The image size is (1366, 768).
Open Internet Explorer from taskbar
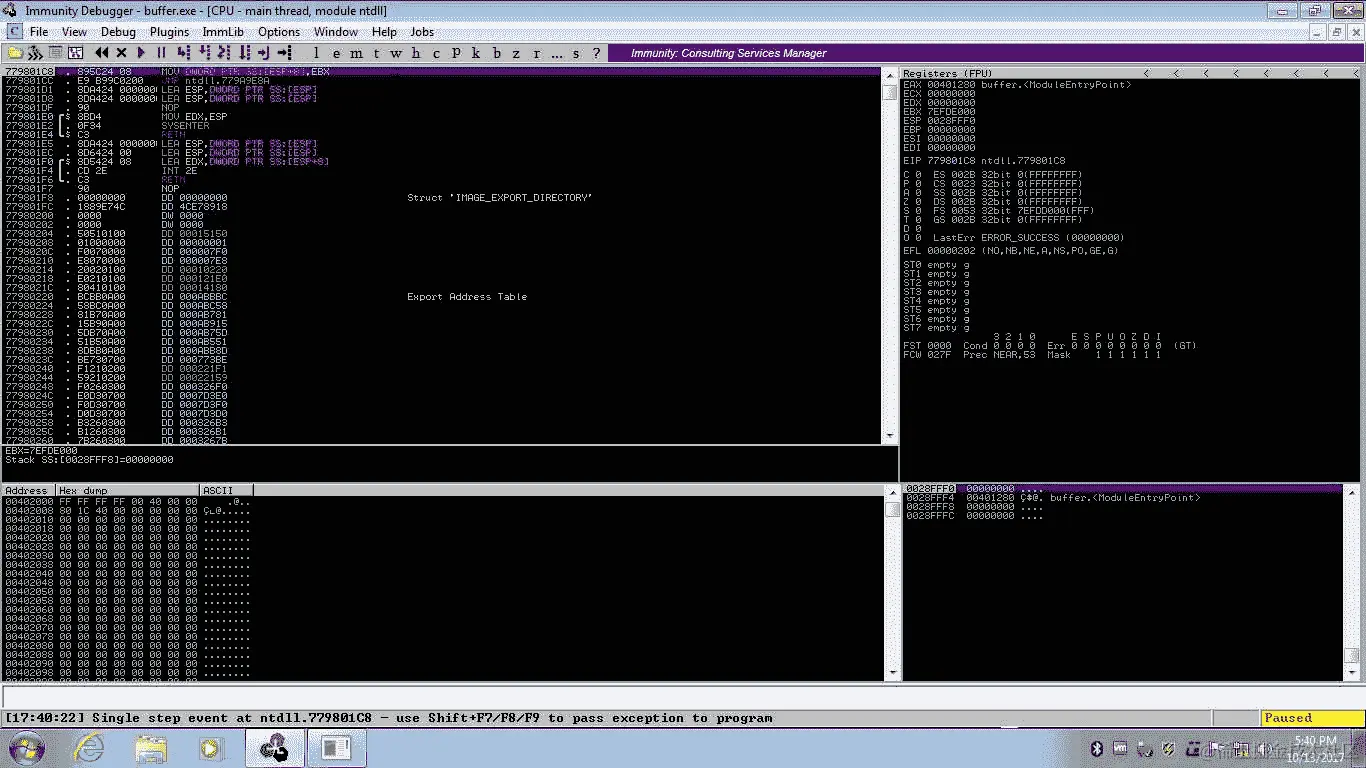coord(89,748)
